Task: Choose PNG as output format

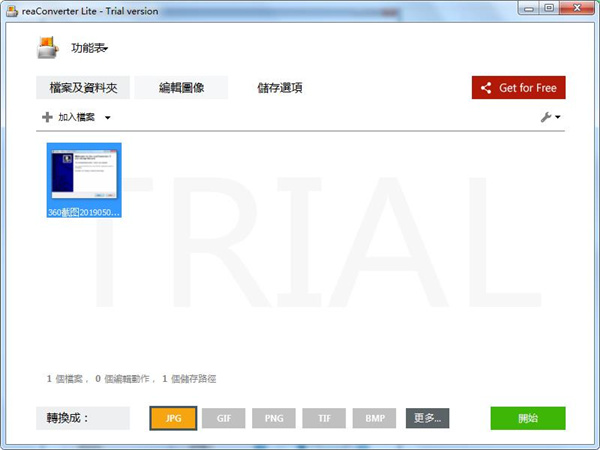Action: (x=274, y=418)
